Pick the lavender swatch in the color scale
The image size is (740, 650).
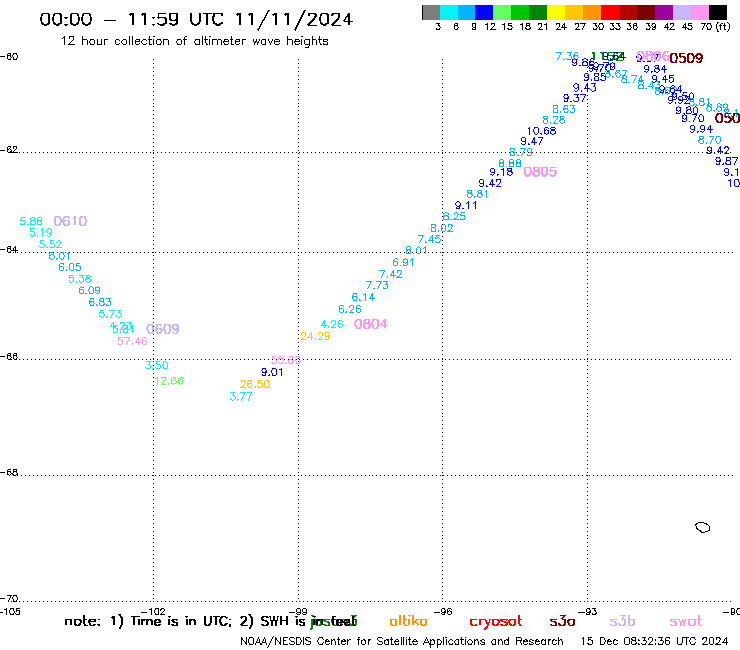pyautogui.click(x=682, y=12)
